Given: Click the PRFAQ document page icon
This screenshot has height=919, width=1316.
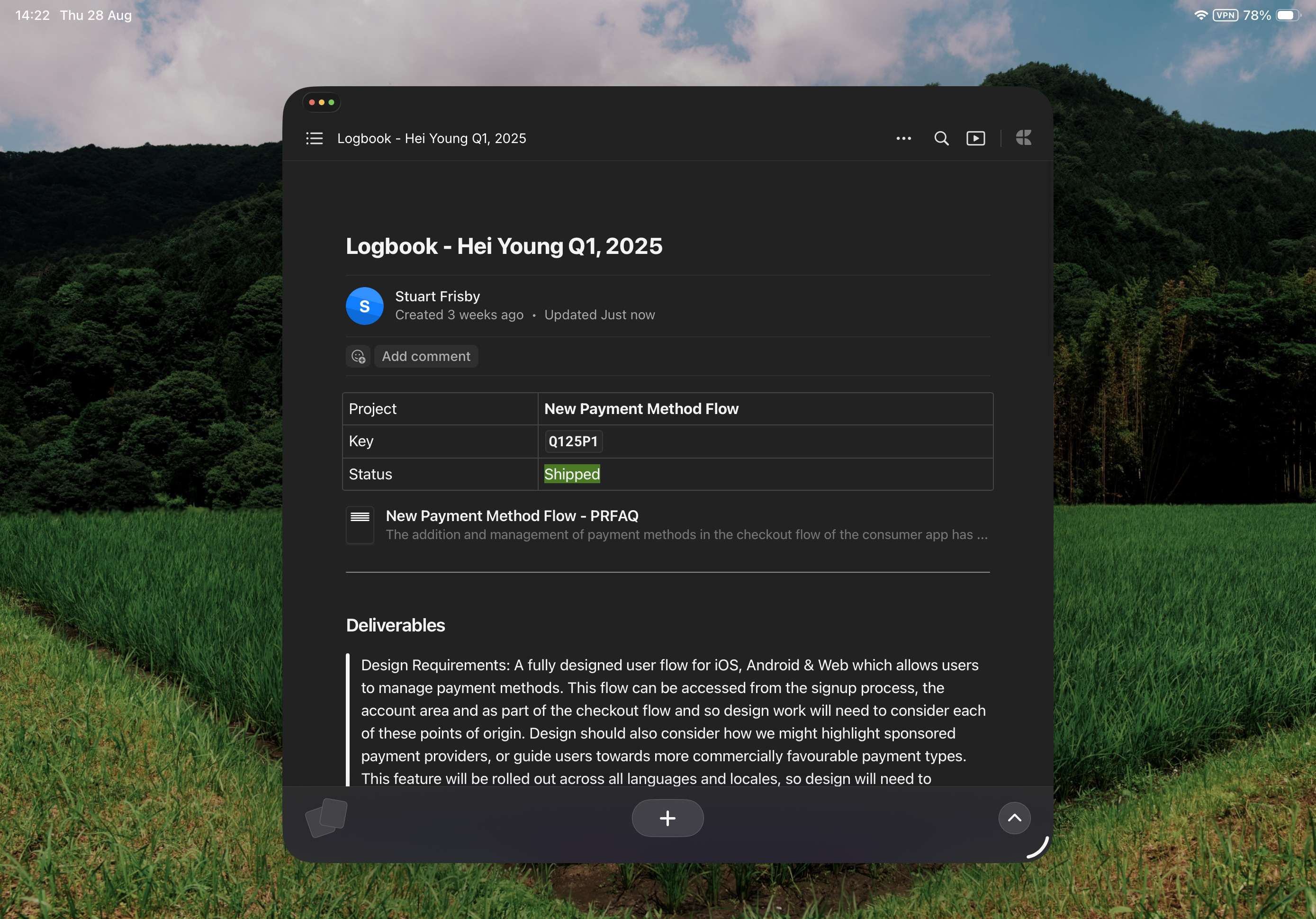Looking at the screenshot, I should click(x=360, y=524).
